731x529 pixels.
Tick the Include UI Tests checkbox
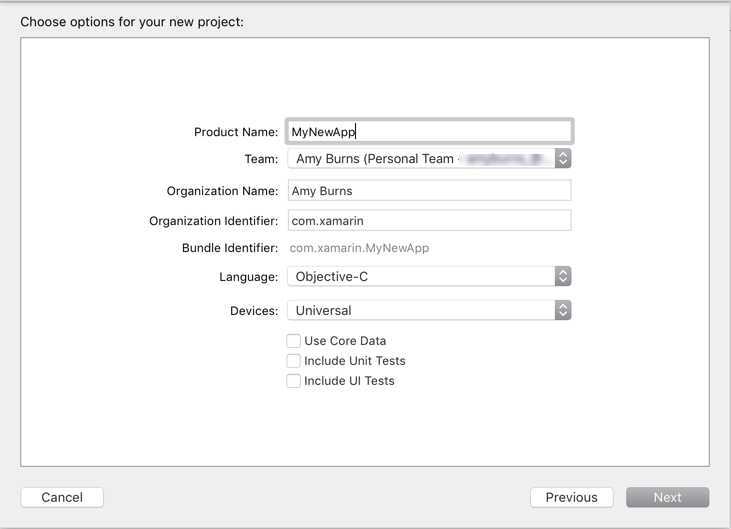point(293,381)
